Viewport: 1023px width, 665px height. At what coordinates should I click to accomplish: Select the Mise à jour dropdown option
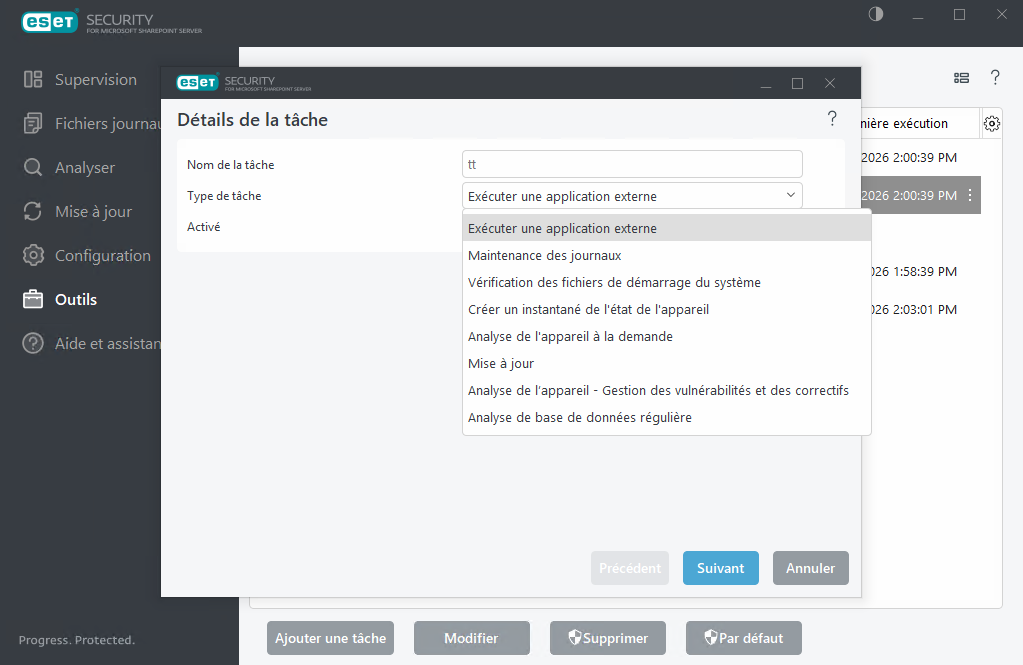coord(666,363)
